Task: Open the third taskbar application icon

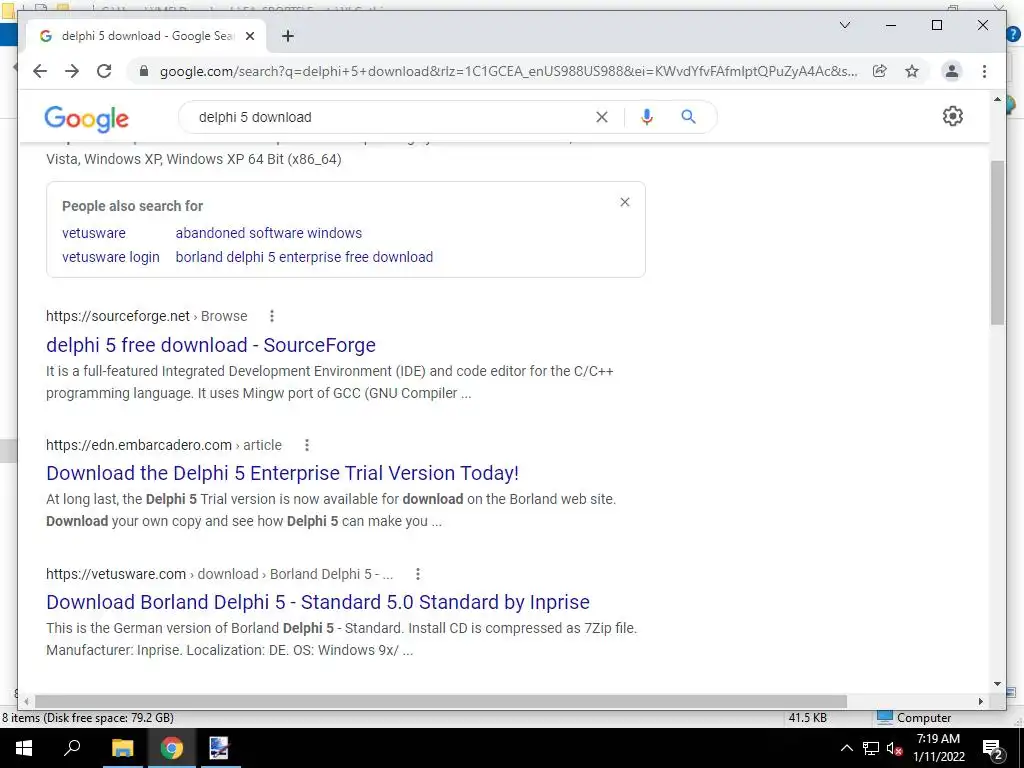Action: pyautogui.click(x=219, y=748)
